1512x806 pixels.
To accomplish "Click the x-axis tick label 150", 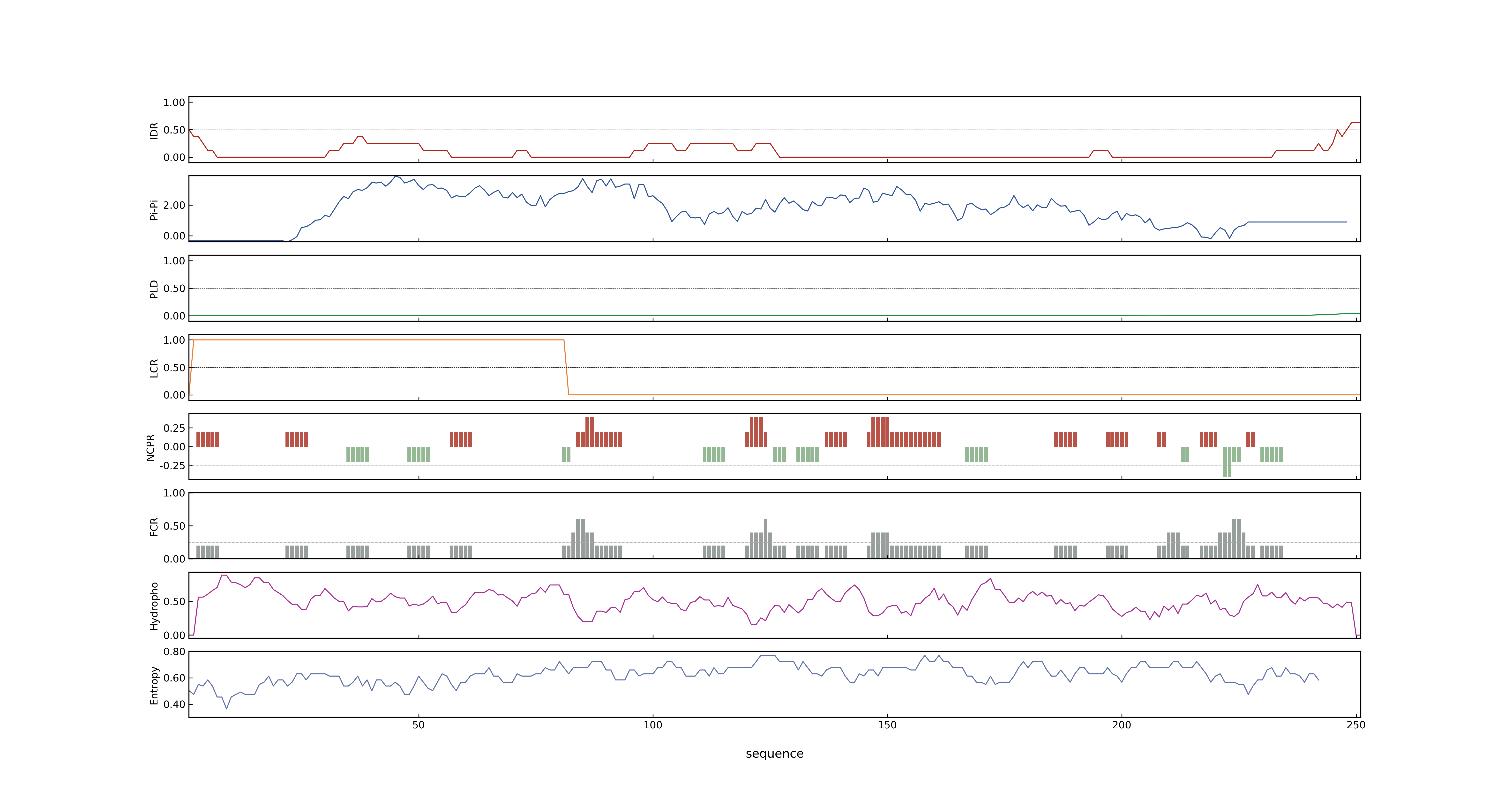I will (887, 725).
